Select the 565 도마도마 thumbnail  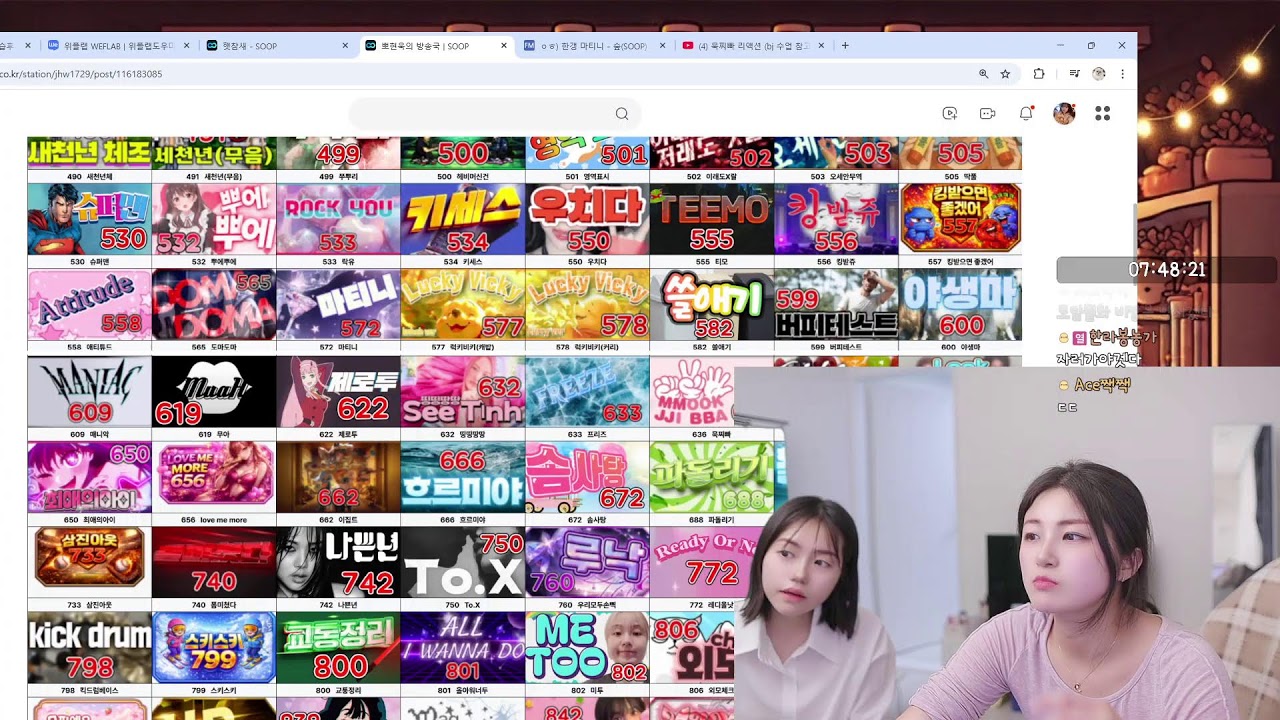[x=214, y=304]
